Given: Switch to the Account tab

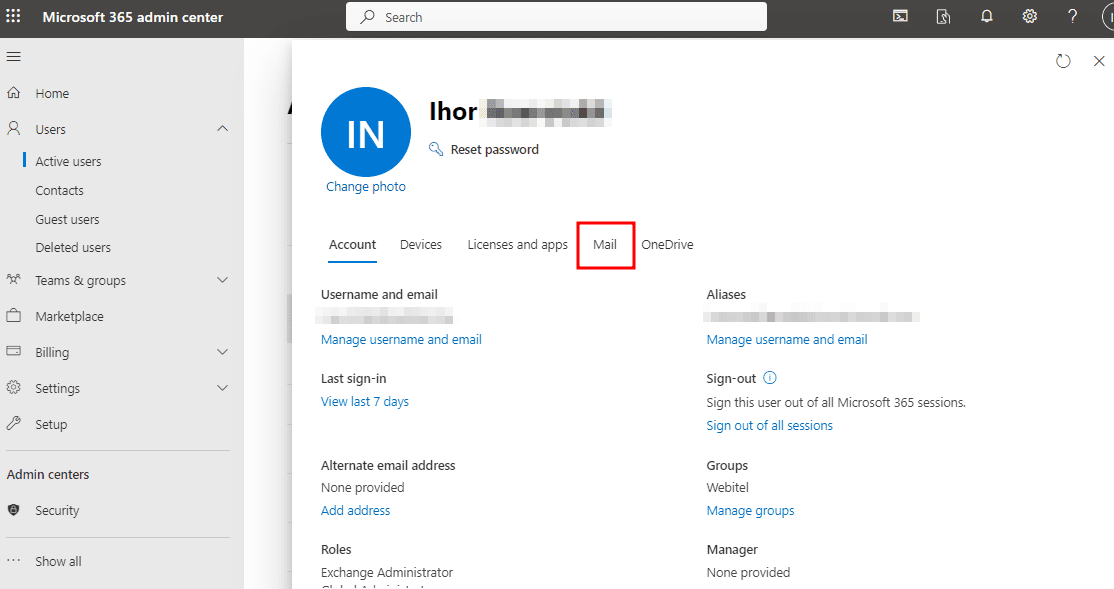Looking at the screenshot, I should (352, 244).
